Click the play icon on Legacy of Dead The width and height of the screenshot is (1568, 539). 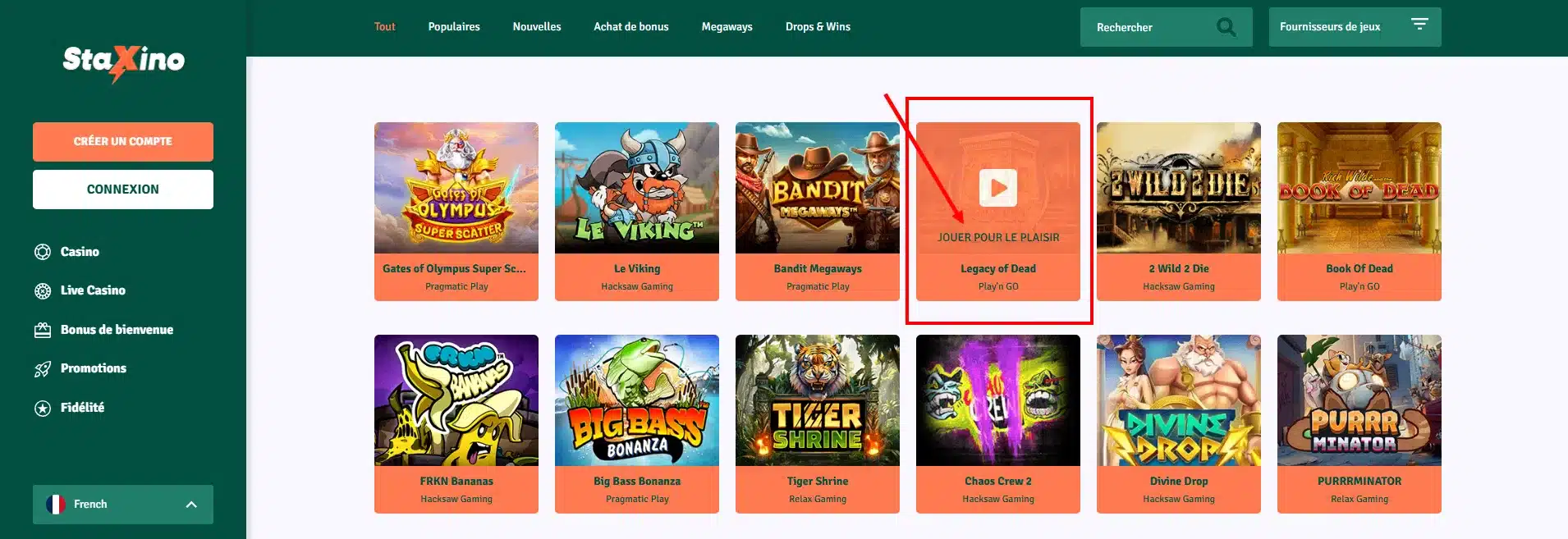[x=997, y=188]
